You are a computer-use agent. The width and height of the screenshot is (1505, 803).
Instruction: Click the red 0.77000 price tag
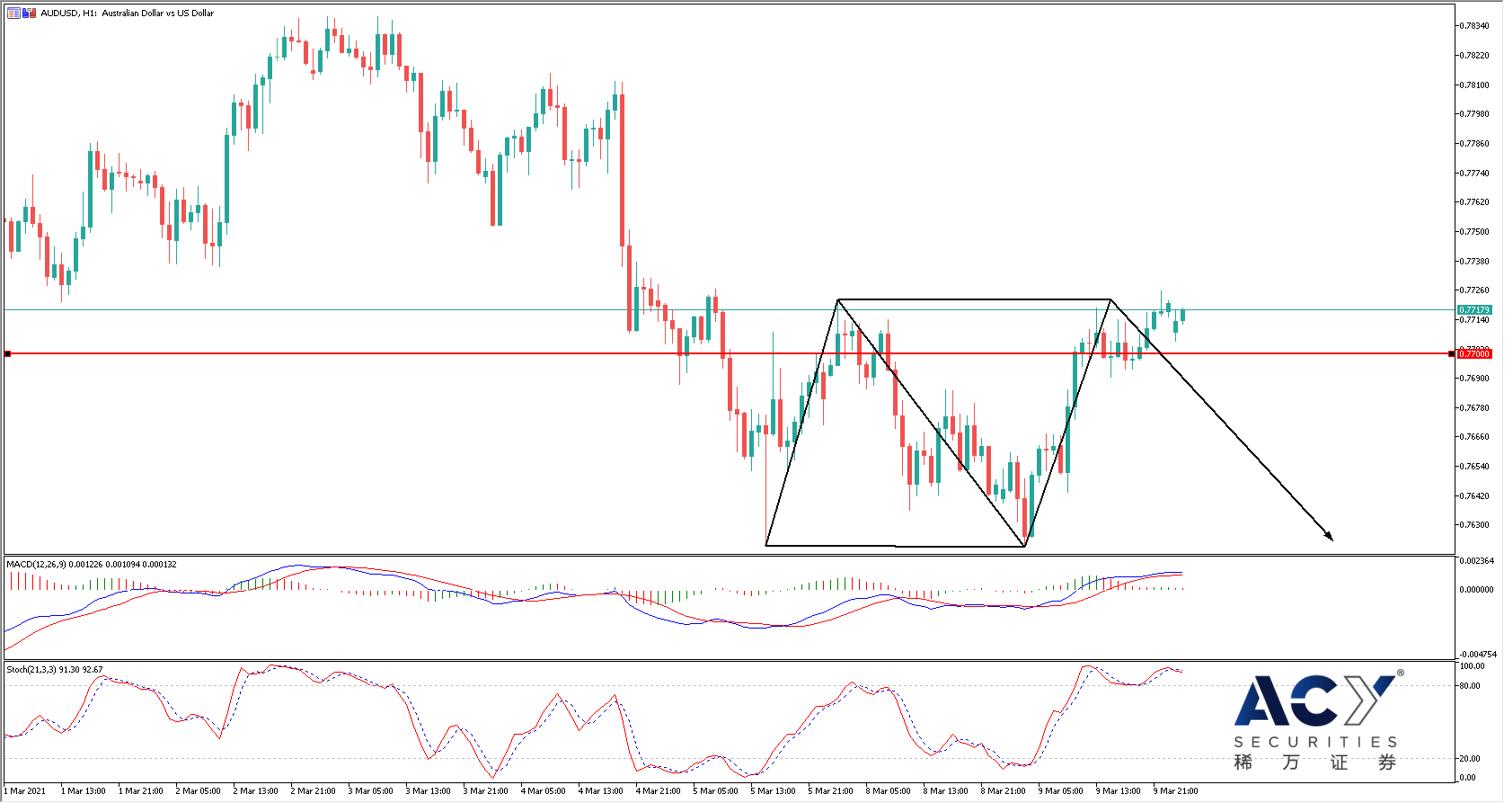tap(1474, 354)
